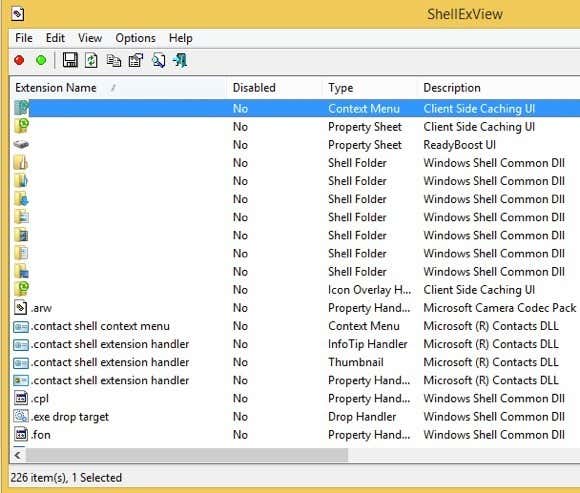Click the Refresh toolbar icon

coord(91,60)
